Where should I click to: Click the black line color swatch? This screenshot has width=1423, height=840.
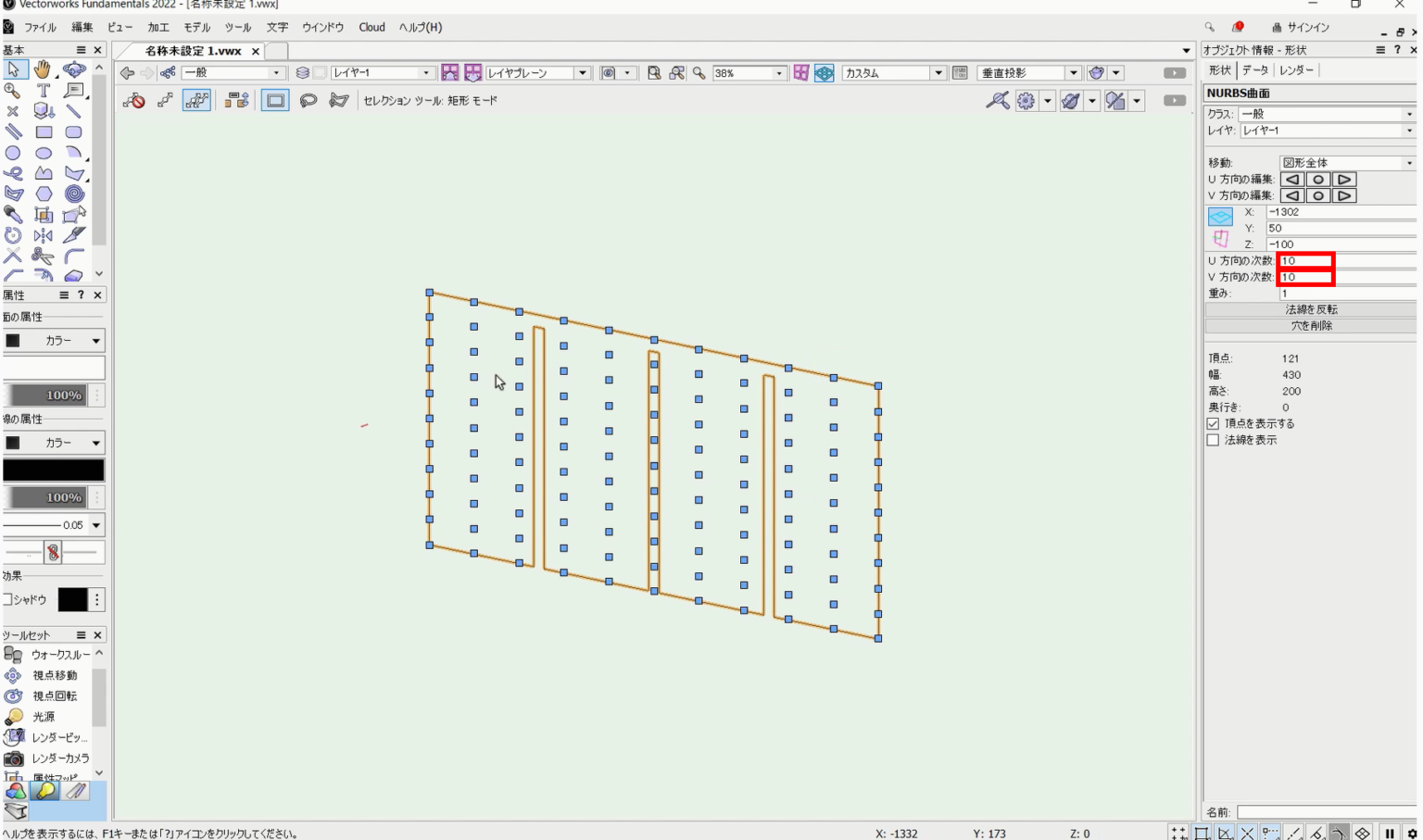(x=54, y=470)
